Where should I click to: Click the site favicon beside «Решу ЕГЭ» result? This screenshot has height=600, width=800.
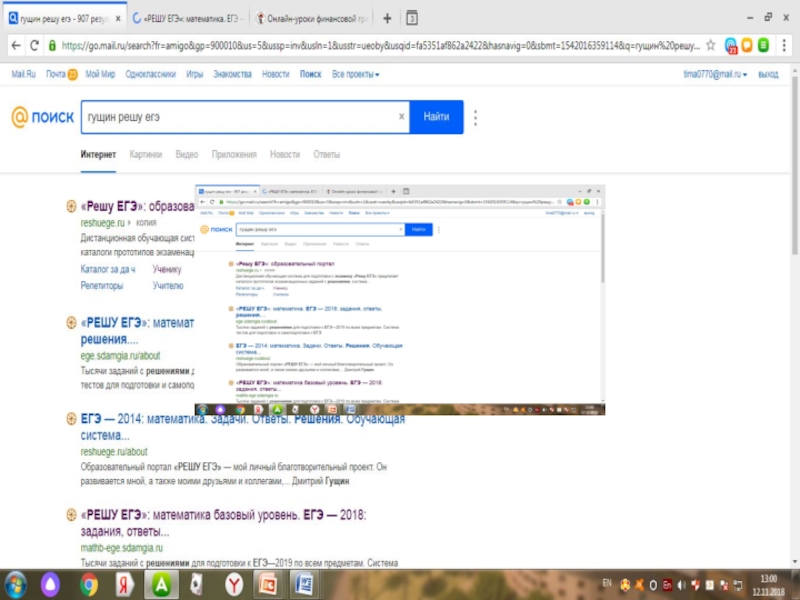(x=71, y=206)
